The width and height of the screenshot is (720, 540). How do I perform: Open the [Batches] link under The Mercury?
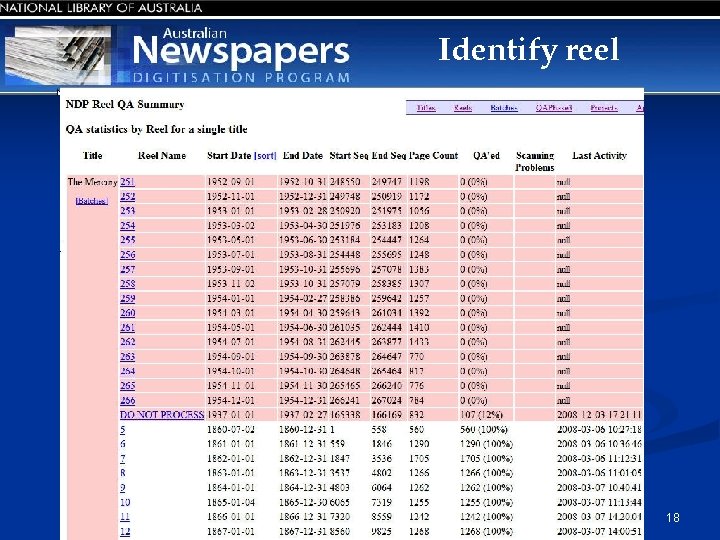[92, 201]
